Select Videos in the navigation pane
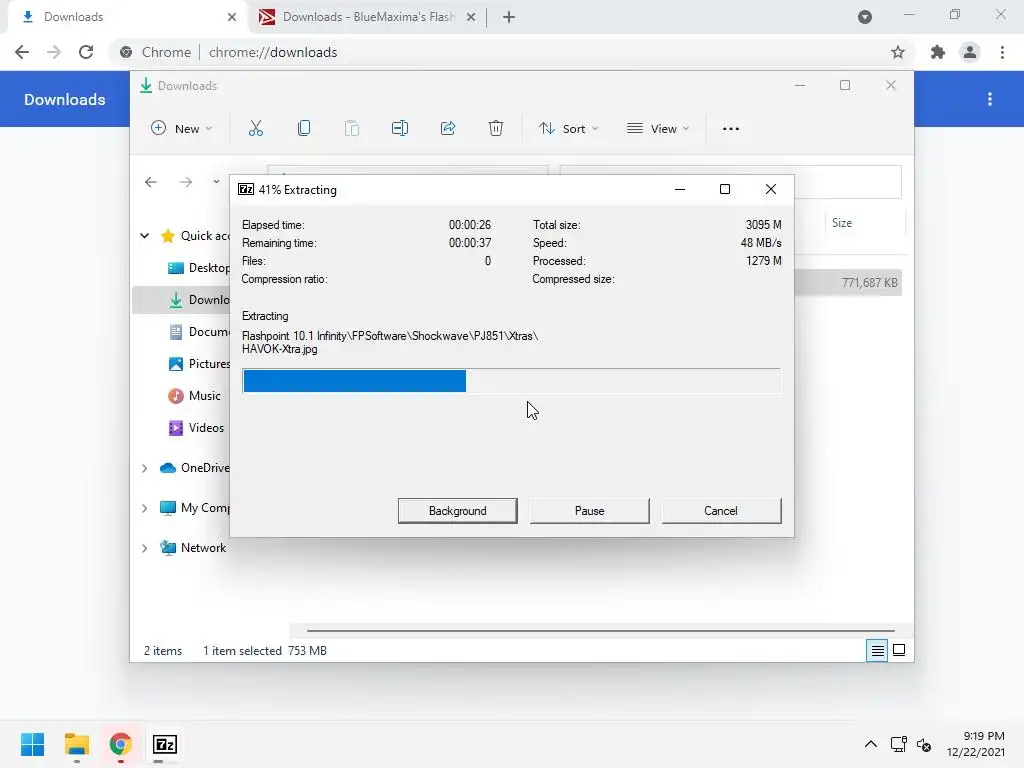 pyautogui.click(x=196, y=428)
